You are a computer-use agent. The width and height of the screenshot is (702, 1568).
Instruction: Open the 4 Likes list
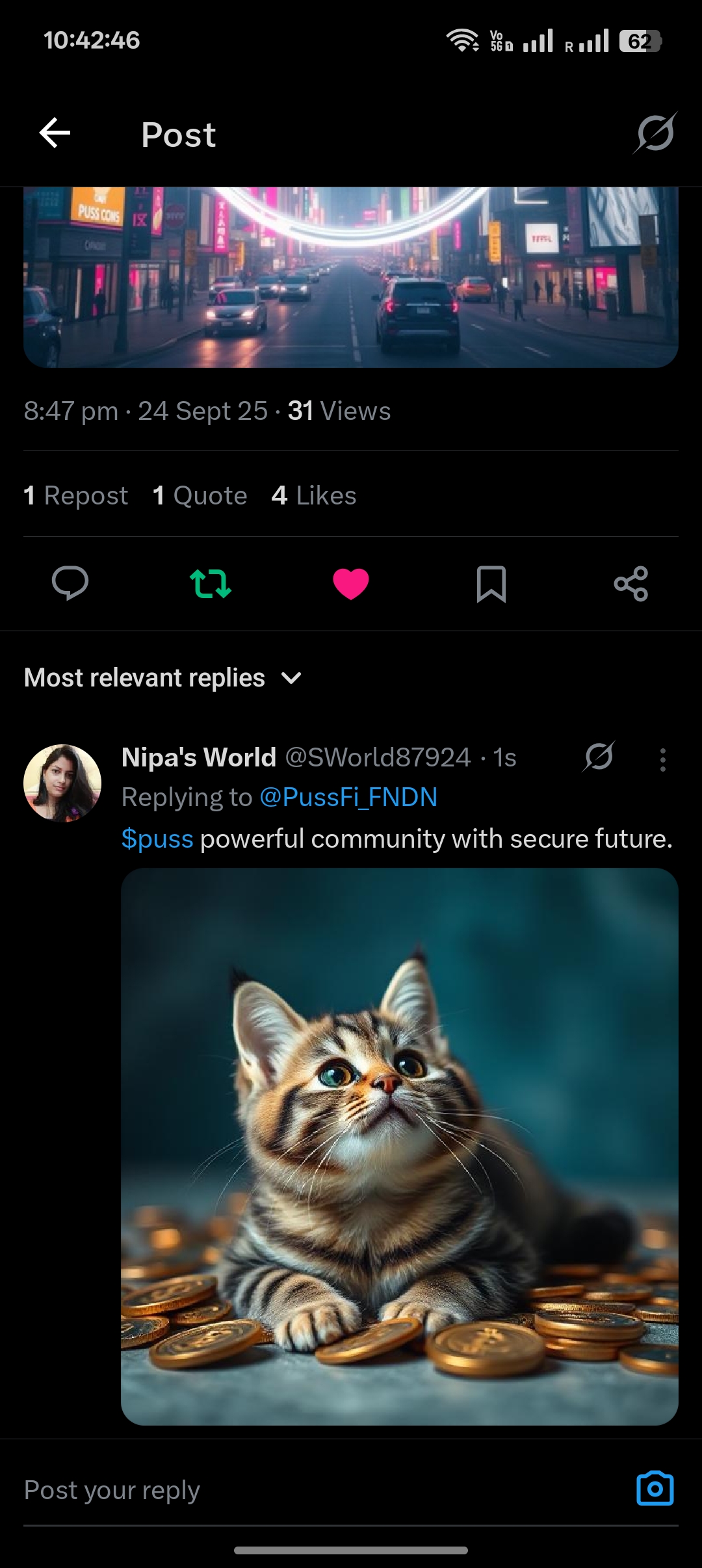(314, 495)
